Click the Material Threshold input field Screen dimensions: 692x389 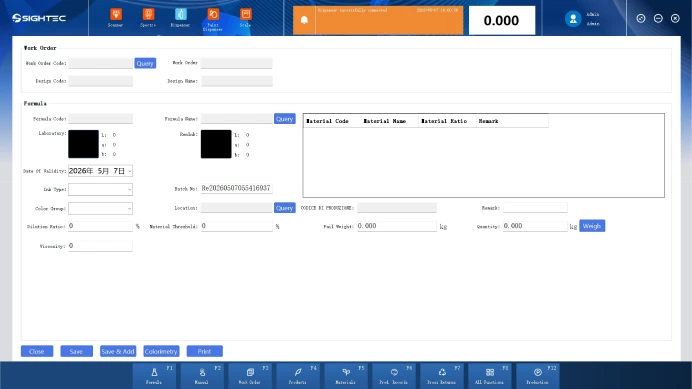tap(237, 226)
